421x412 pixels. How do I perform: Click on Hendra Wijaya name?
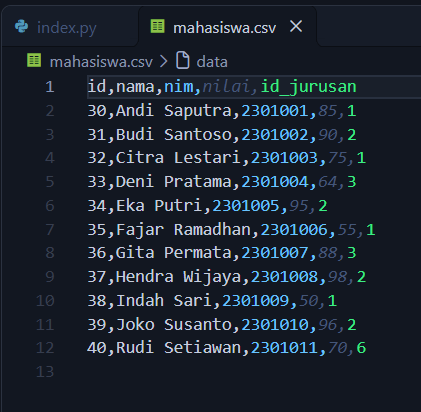(178, 277)
